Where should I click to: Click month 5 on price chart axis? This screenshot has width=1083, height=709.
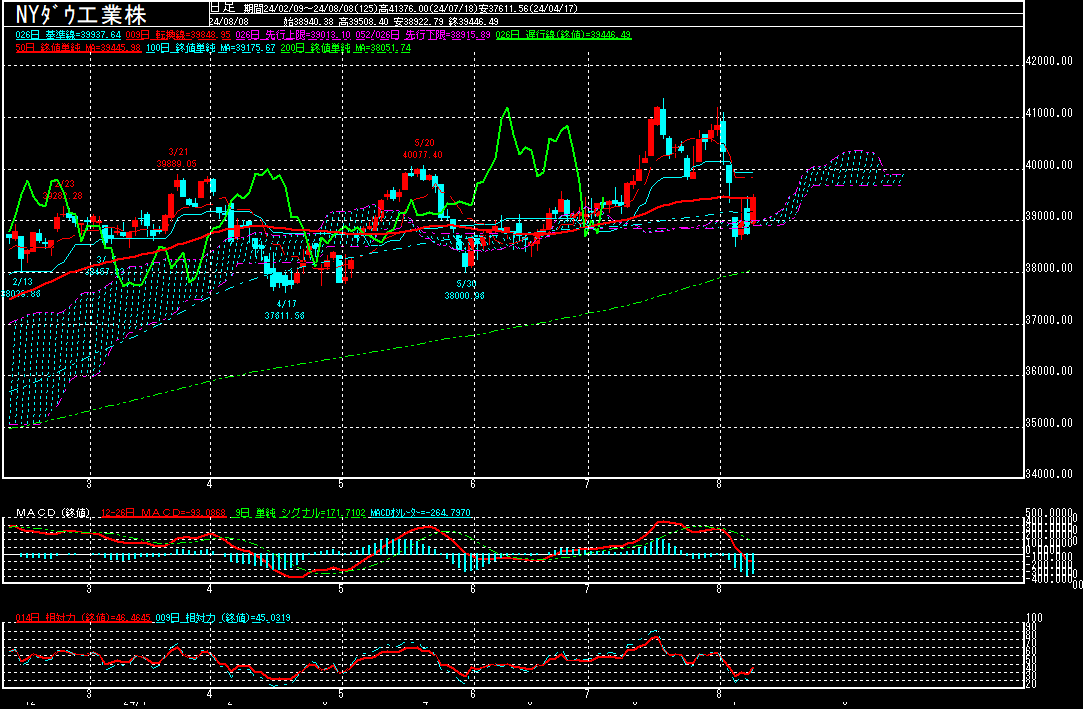341,485
